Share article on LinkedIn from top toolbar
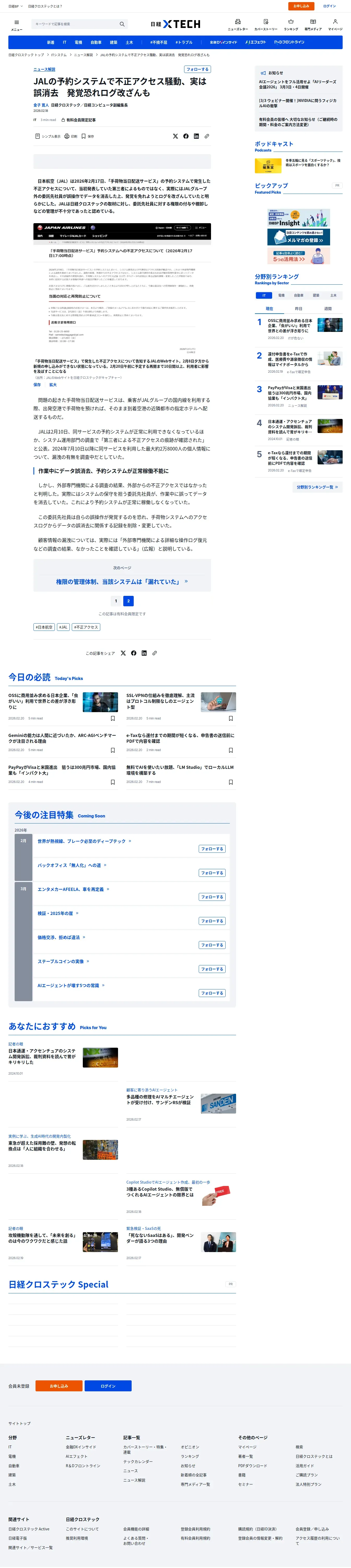Image resolution: width=351 pixels, height=1568 pixels. (x=196, y=136)
